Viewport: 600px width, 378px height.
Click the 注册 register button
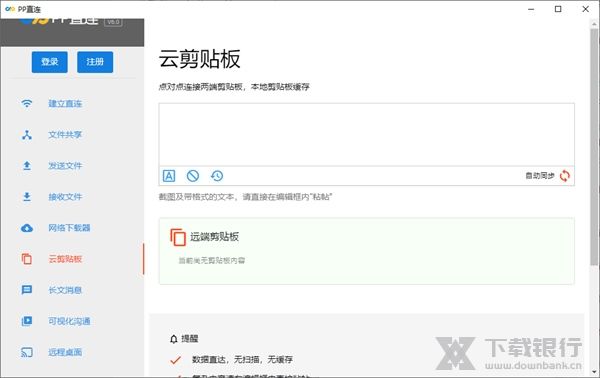pos(95,62)
